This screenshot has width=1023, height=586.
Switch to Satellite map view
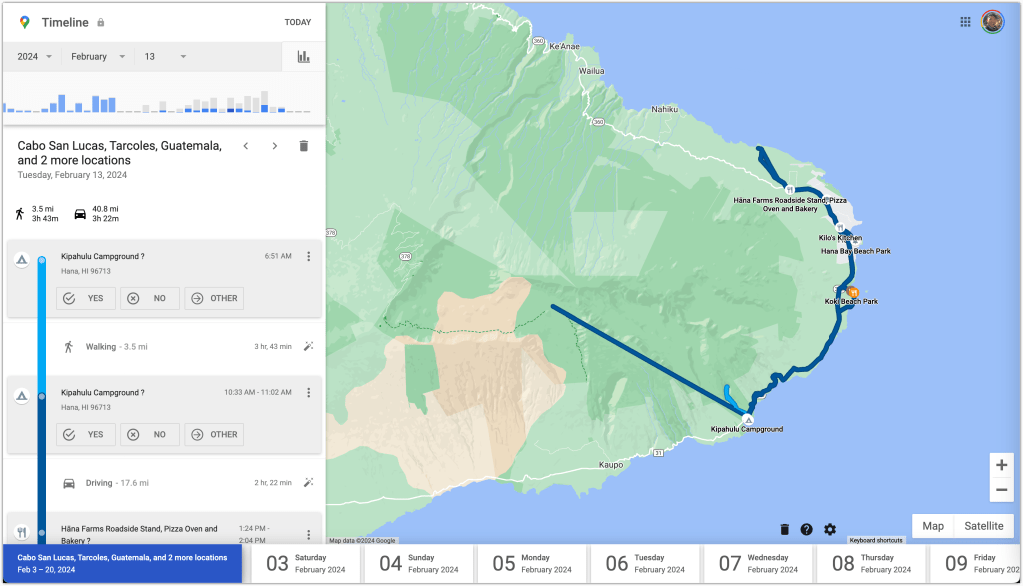pyautogui.click(x=984, y=526)
